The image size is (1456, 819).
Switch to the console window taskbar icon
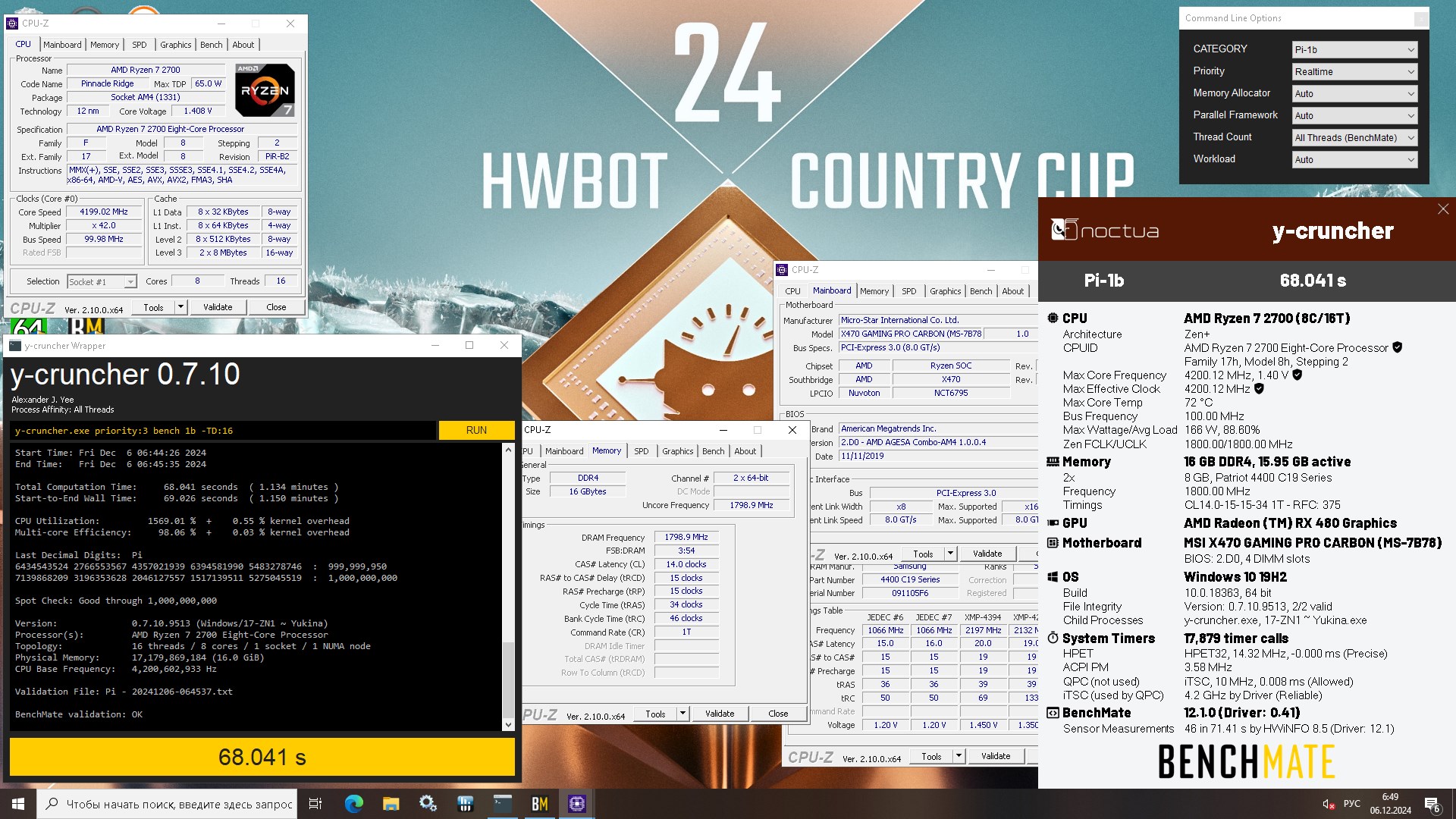pyautogui.click(x=502, y=804)
